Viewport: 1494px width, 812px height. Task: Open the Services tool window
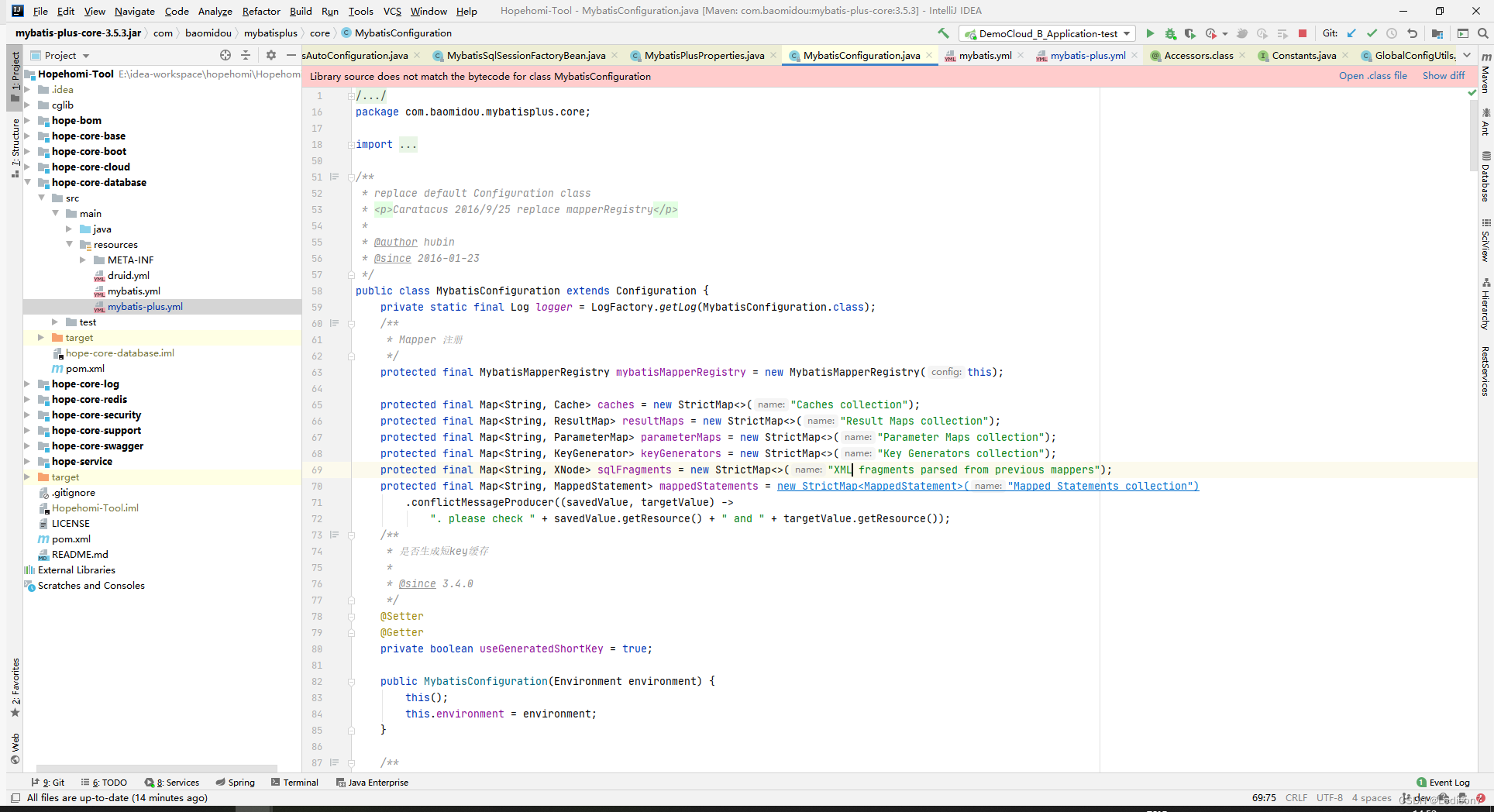[172, 783]
